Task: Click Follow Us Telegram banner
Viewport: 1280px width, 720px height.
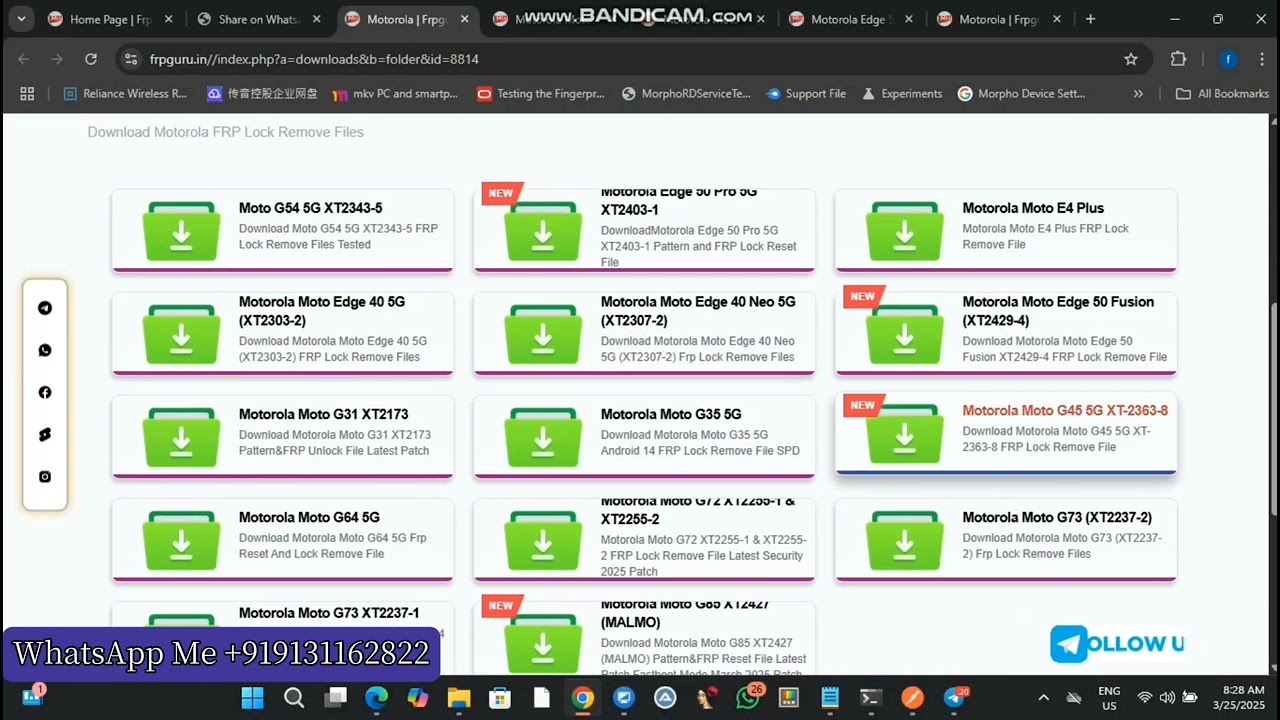Action: (x=1117, y=644)
